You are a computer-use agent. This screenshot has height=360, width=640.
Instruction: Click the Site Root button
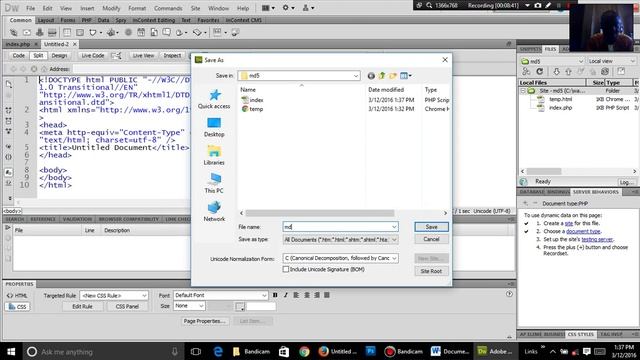[431, 271]
